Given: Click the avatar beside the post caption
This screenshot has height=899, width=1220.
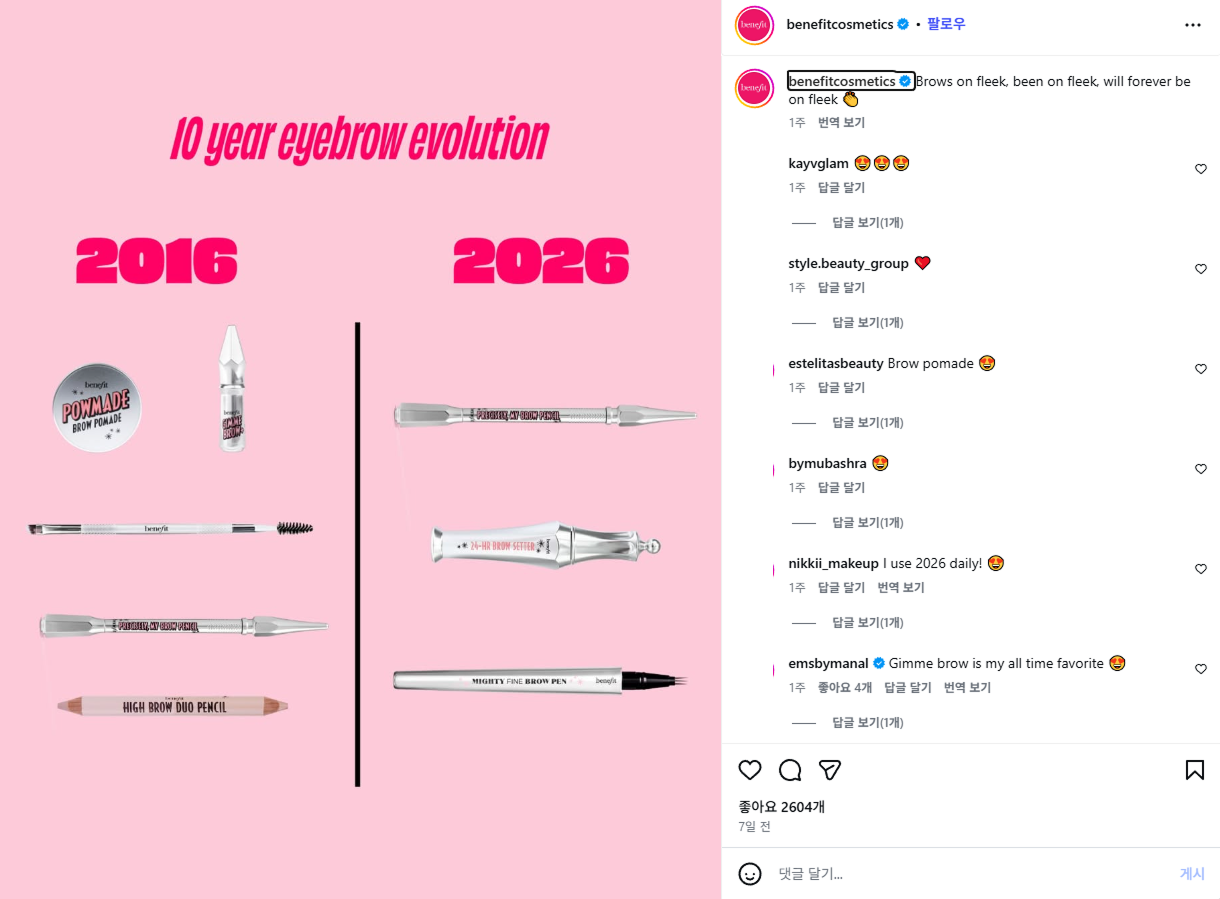Looking at the screenshot, I should click(x=754, y=88).
